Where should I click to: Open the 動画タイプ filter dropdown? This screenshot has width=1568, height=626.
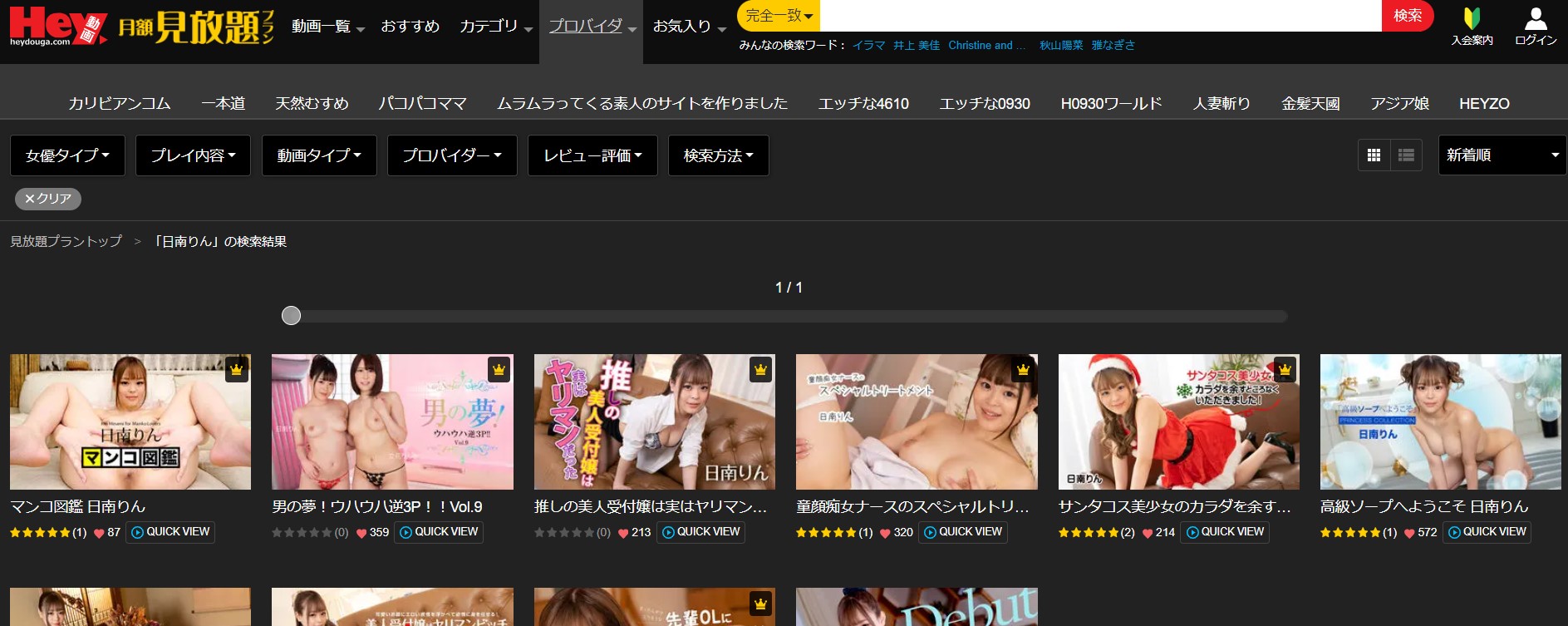[x=319, y=155]
